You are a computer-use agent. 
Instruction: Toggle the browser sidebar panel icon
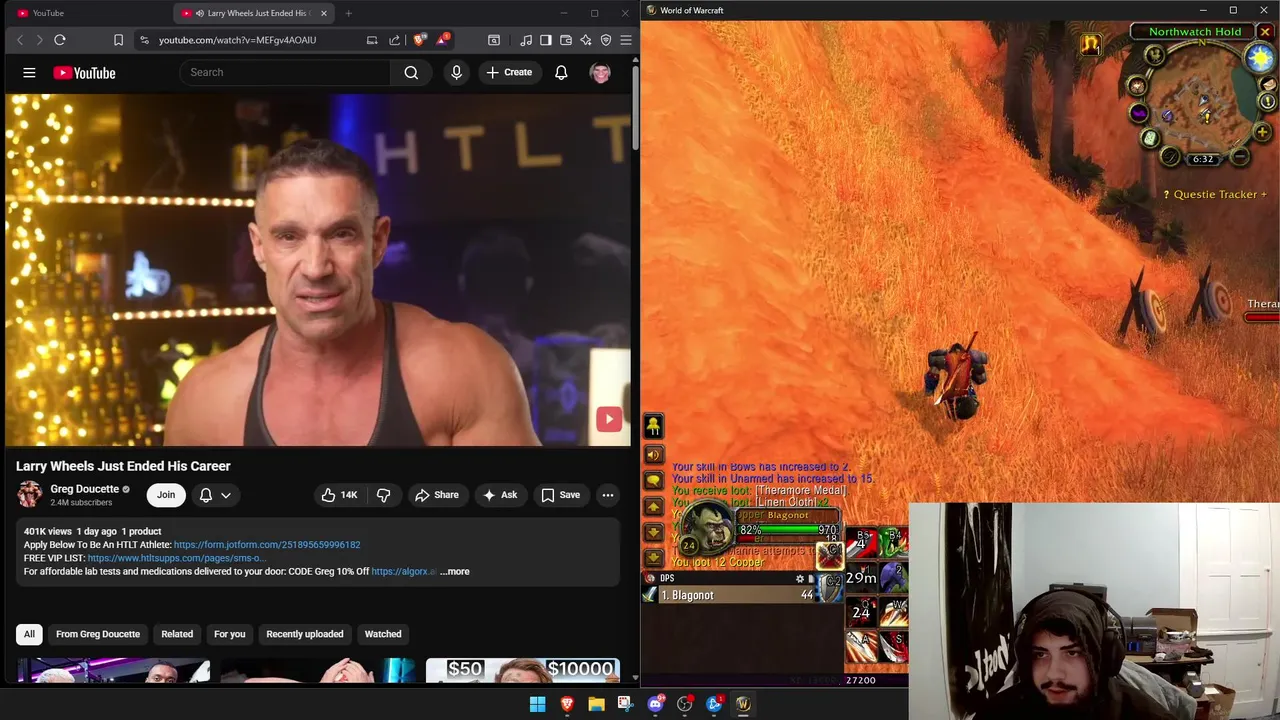(x=546, y=40)
